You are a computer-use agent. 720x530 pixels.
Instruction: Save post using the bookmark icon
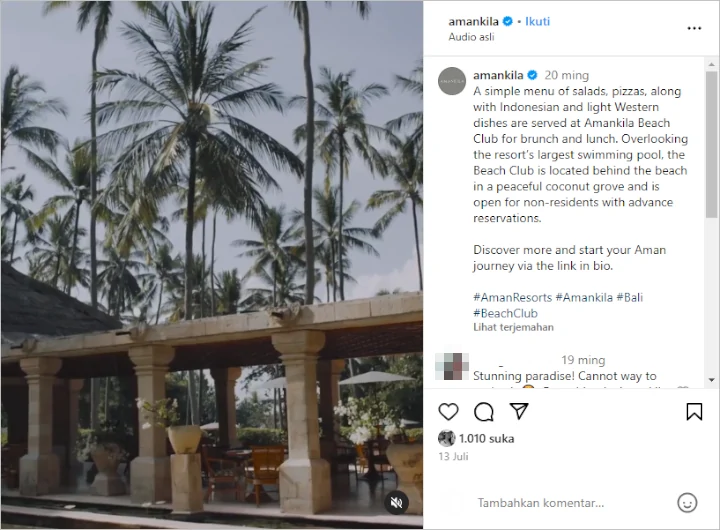click(694, 411)
